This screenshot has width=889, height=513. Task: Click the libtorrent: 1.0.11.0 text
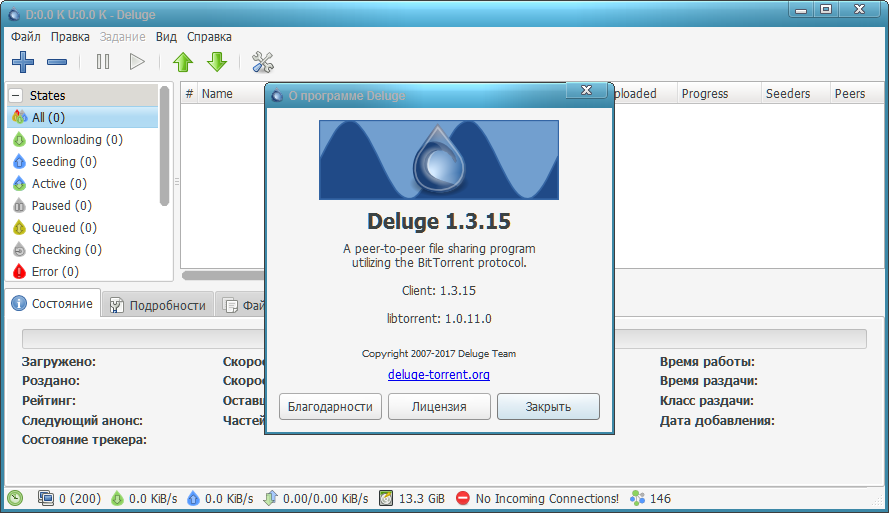pos(439,319)
